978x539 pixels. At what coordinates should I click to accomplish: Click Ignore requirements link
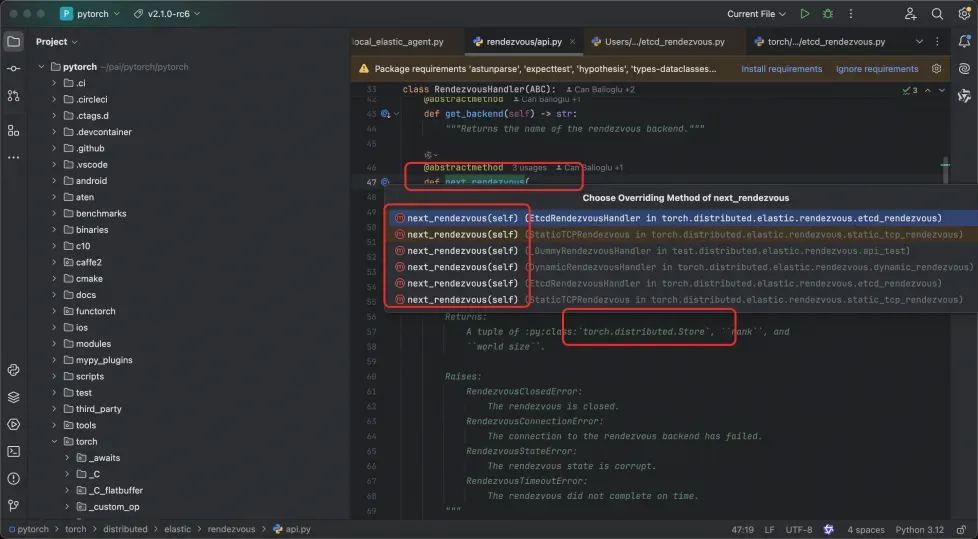pos(877,69)
